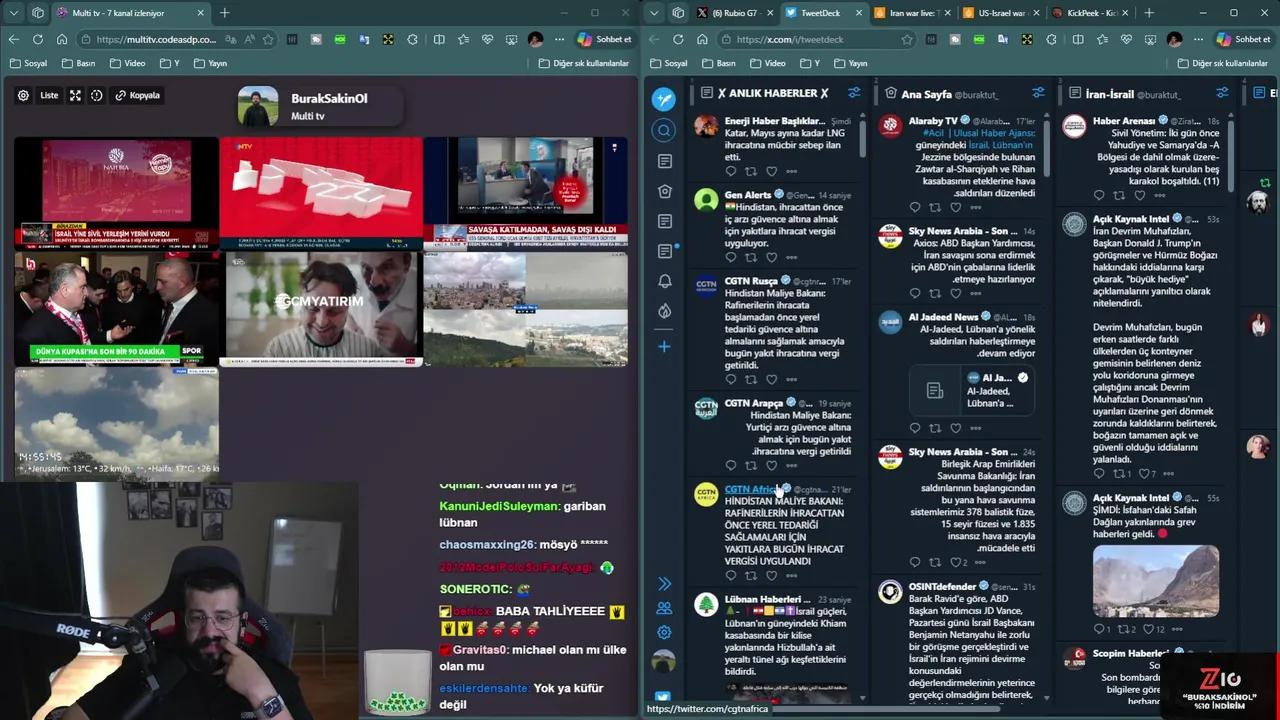Click the x.com address bar in right window
This screenshot has width=1280, height=720.
pos(818,39)
